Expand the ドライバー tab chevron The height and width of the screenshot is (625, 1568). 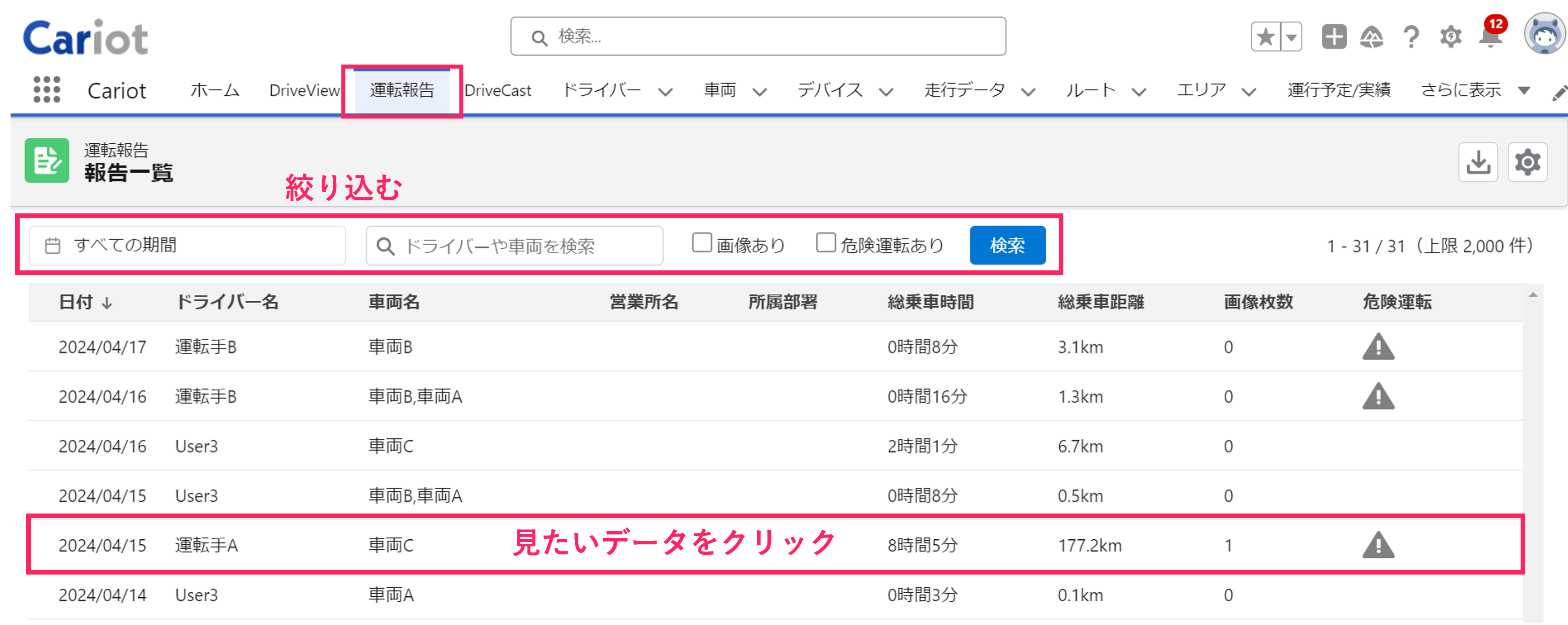666,92
